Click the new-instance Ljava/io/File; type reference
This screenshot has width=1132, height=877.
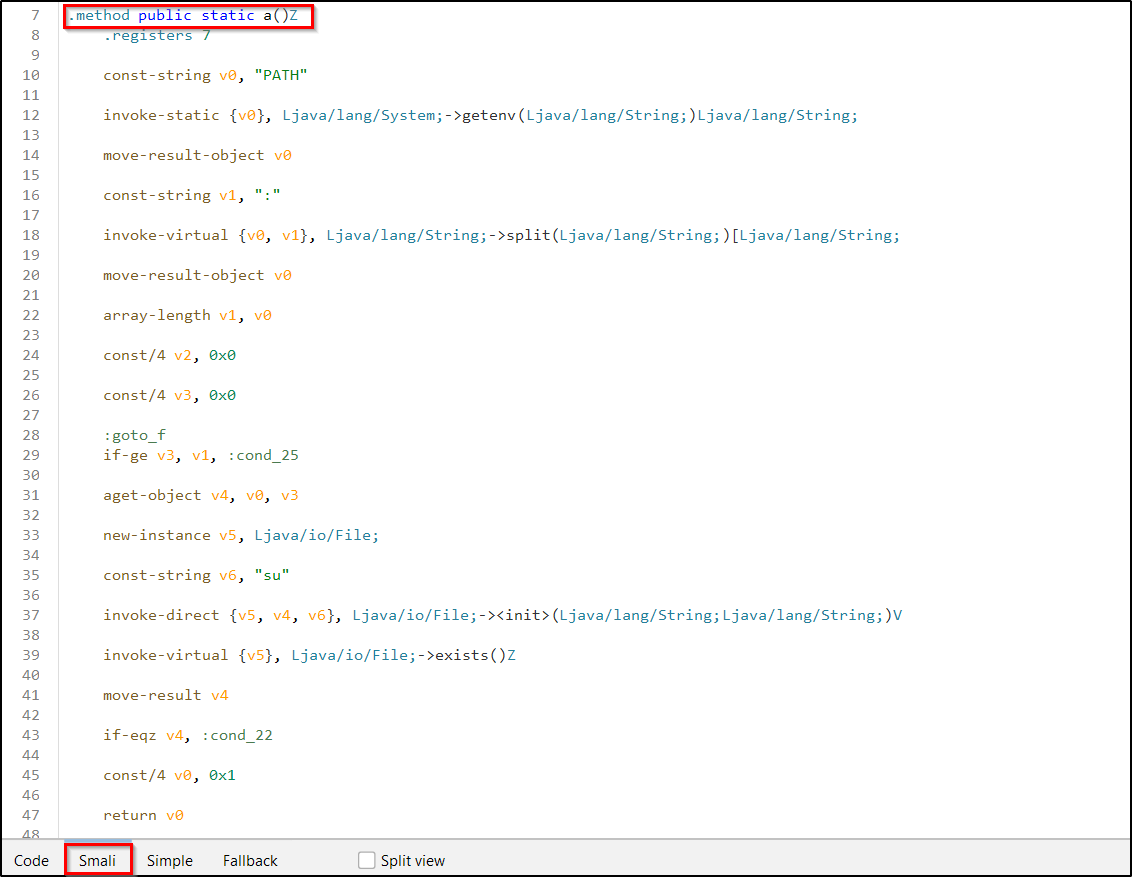click(316, 536)
